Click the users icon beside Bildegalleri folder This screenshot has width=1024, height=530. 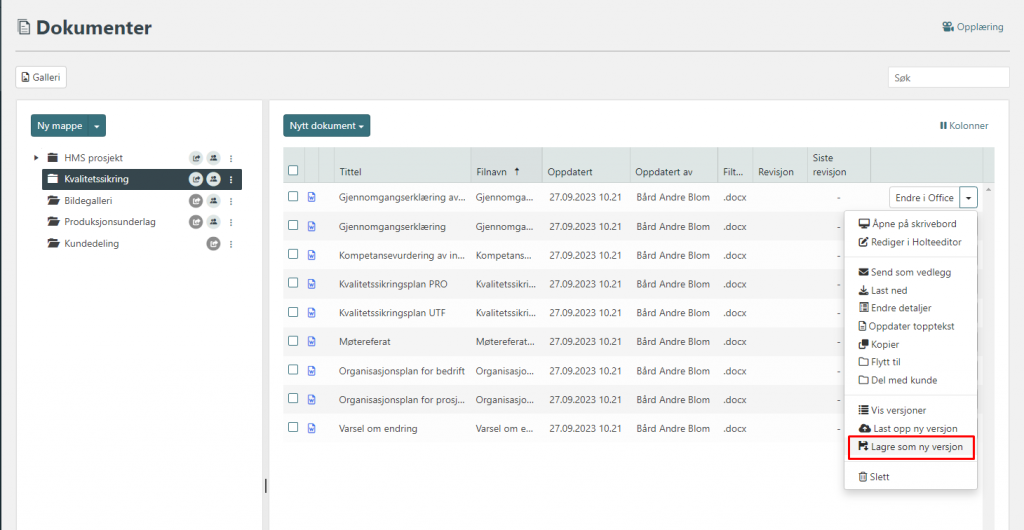pos(213,201)
